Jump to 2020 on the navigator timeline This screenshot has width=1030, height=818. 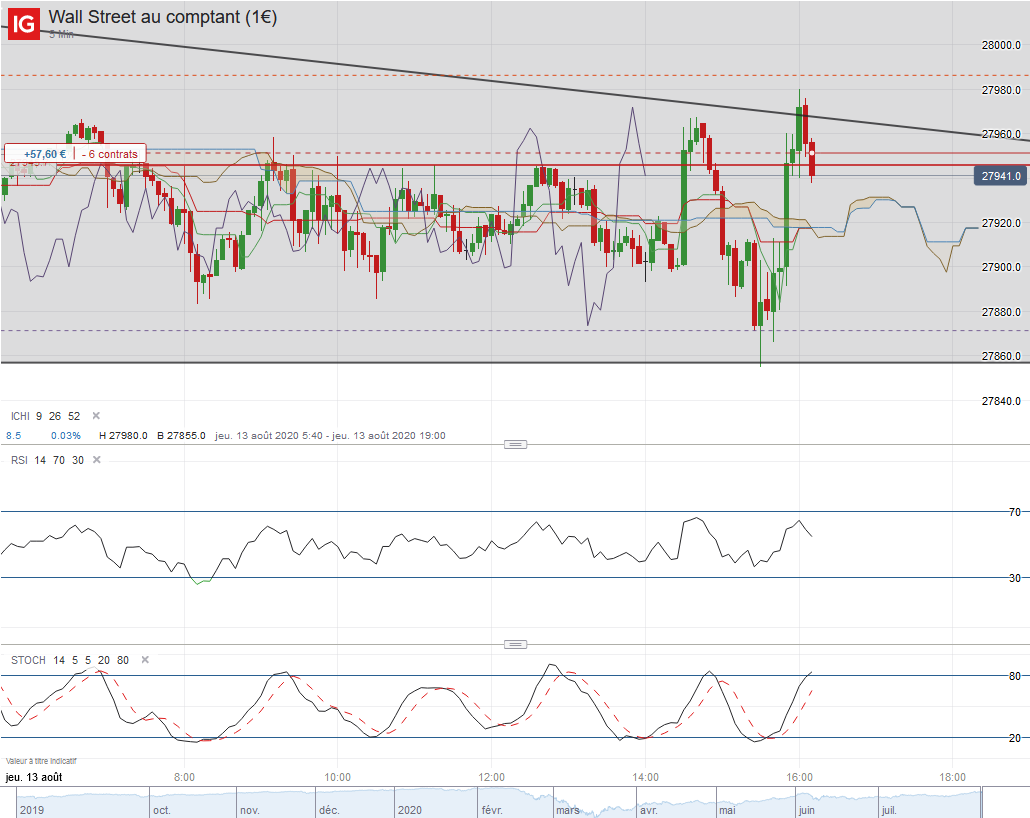point(409,810)
